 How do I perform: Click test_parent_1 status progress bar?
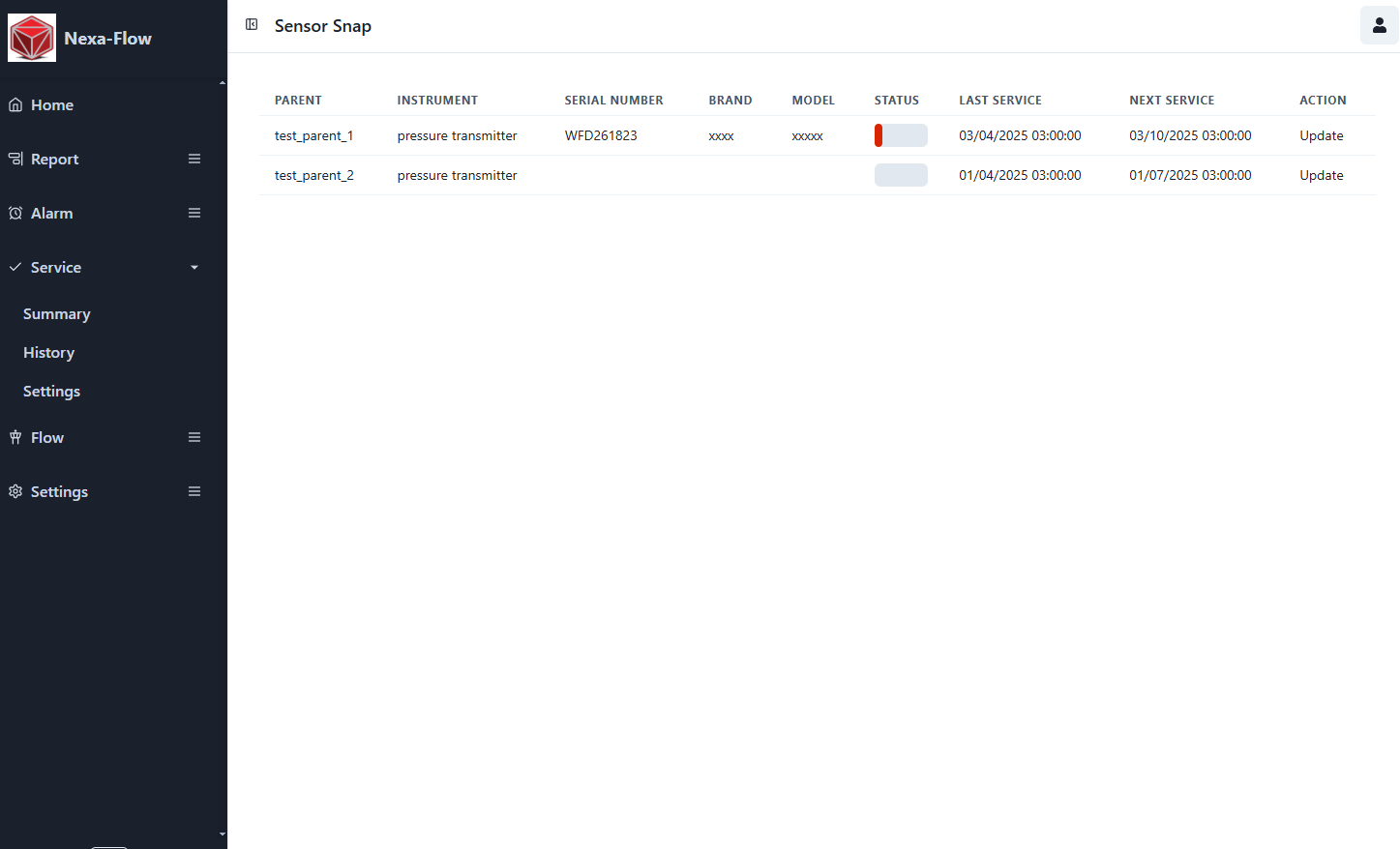[900, 135]
